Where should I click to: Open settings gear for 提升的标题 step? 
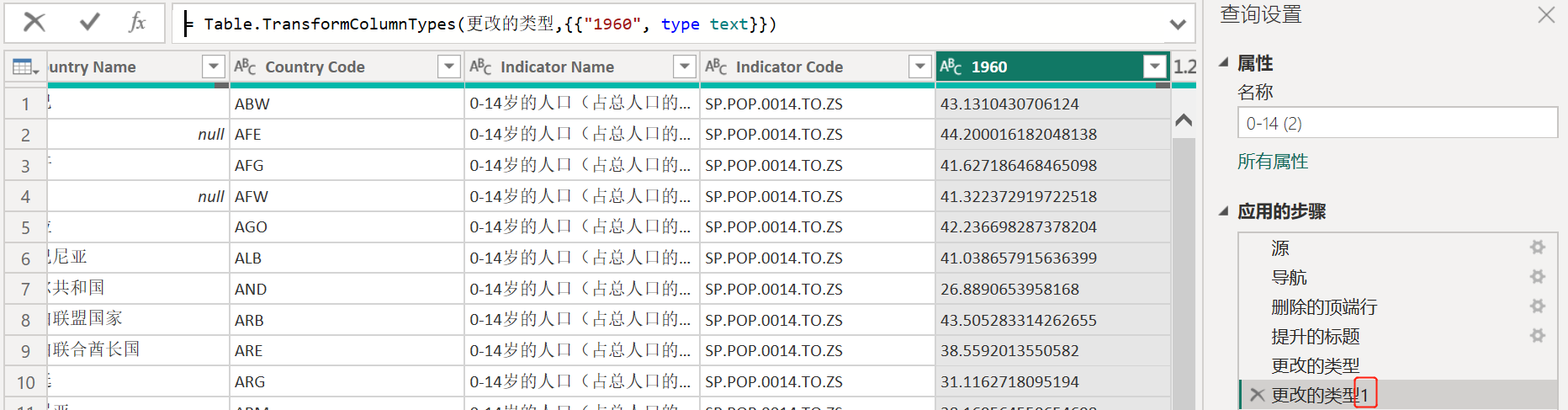tap(1537, 336)
